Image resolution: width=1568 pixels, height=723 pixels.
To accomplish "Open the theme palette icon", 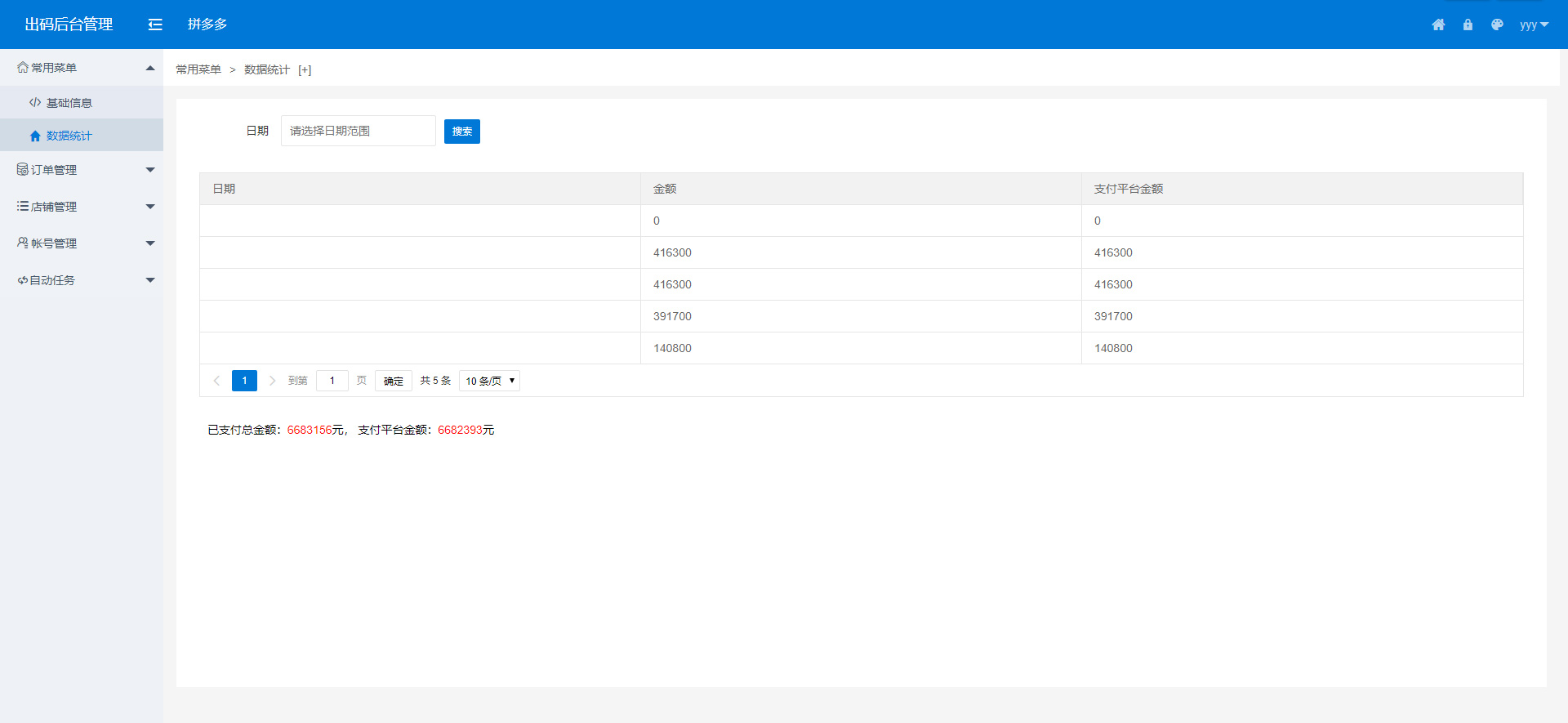I will (1497, 25).
